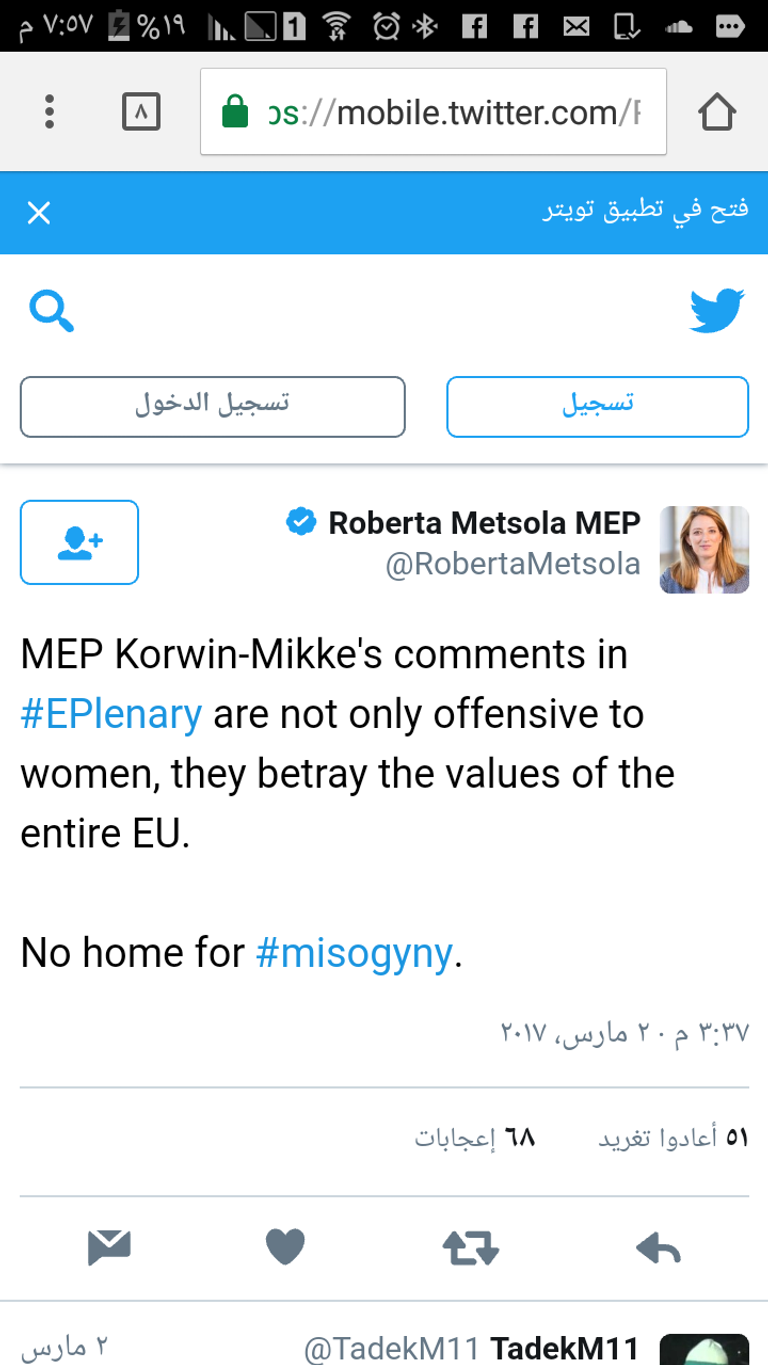View Roberta Metsola's profile photo
The height and width of the screenshot is (1365, 768).
tap(704, 549)
